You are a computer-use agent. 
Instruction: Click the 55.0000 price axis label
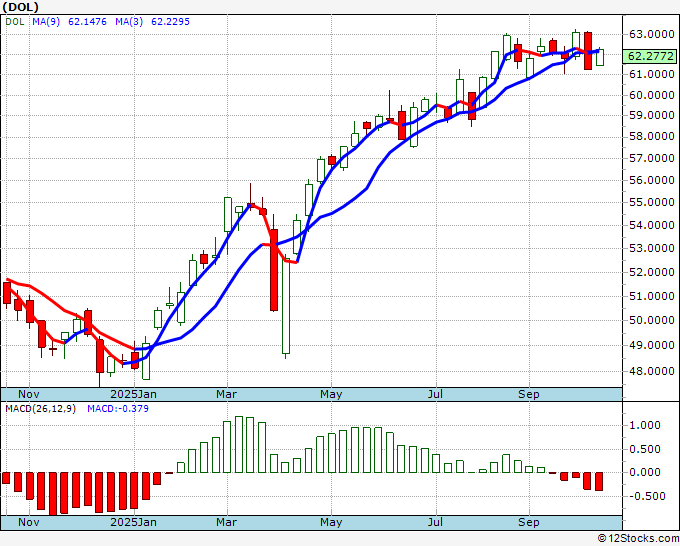[x=651, y=203]
